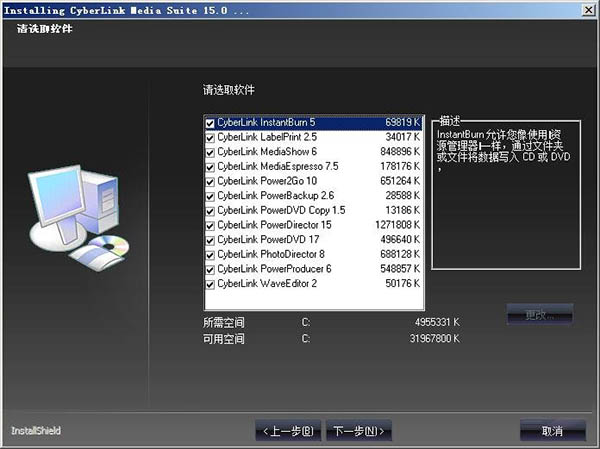Viewport: 600px width, 449px height.
Task: Uncheck the CyberLink LabelPrint 2.5 checkbox
Action: tap(210, 138)
